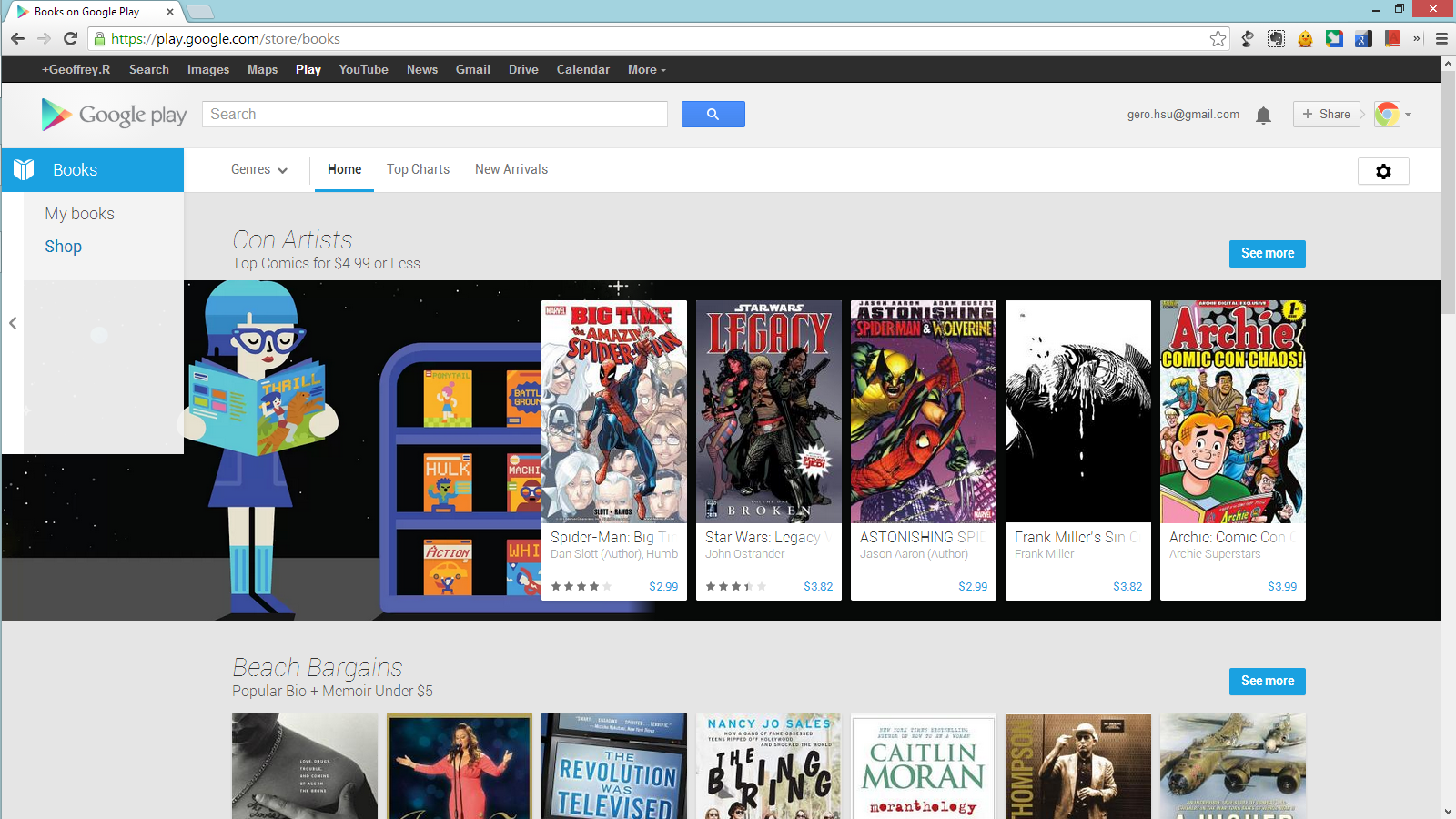
Task: Switch to the Top Charts tab
Action: (x=418, y=169)
